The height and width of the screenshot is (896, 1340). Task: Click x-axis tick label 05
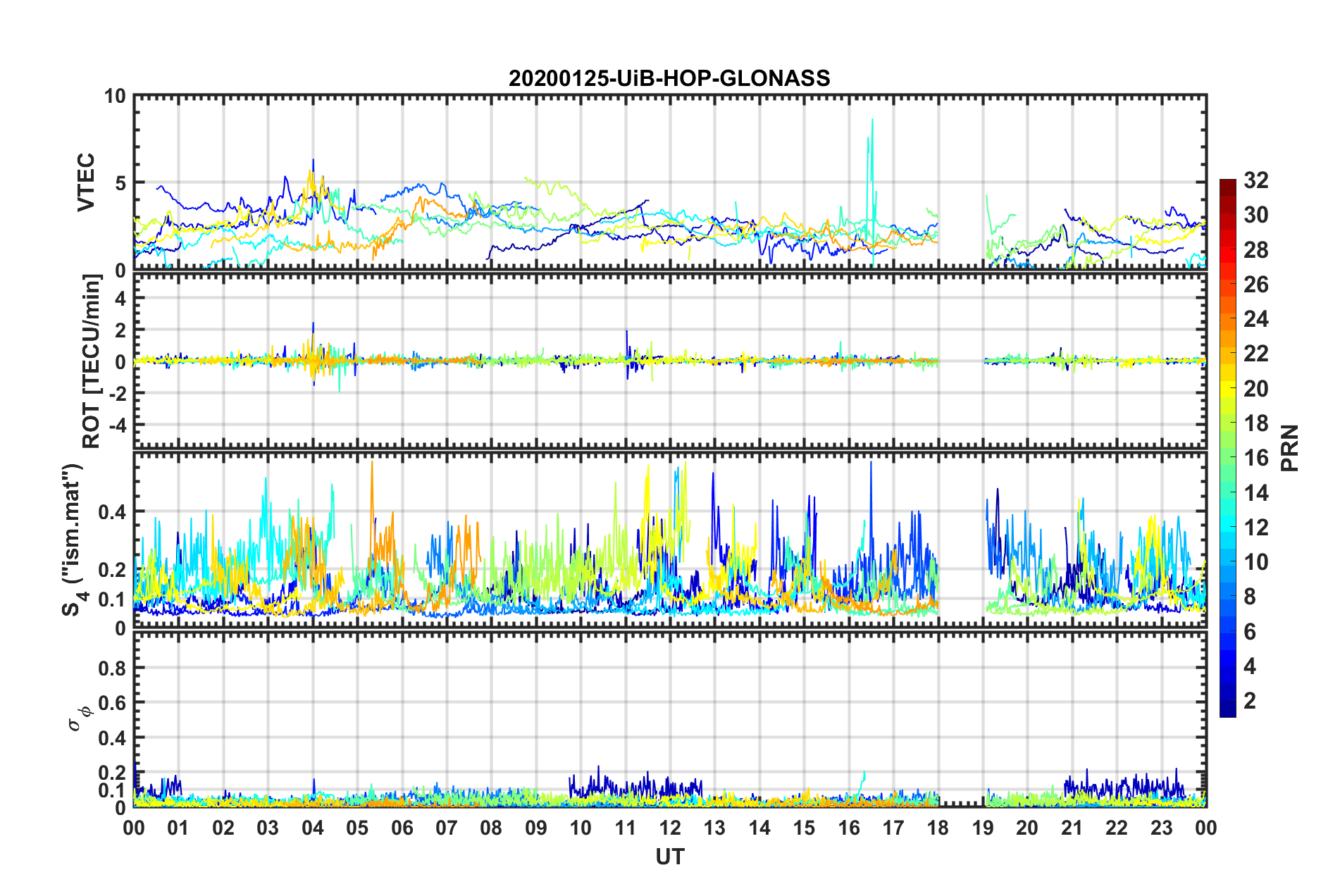tap(357, 828)
